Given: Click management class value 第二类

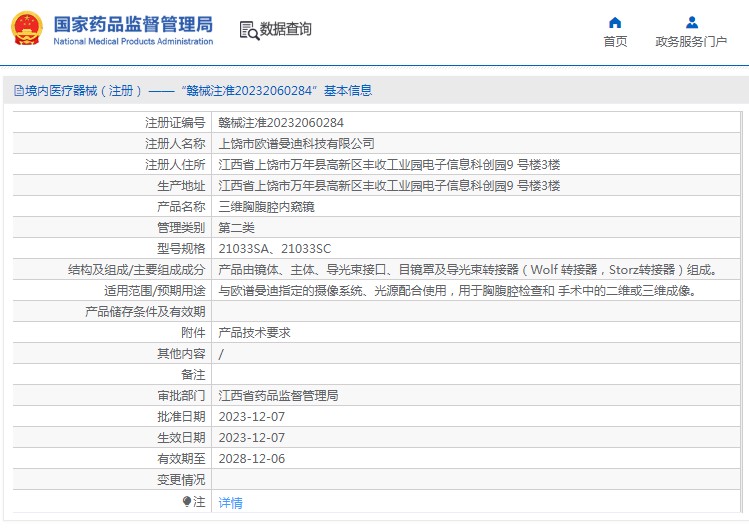Looking at the screenshot, I should [x=236, y=228].
